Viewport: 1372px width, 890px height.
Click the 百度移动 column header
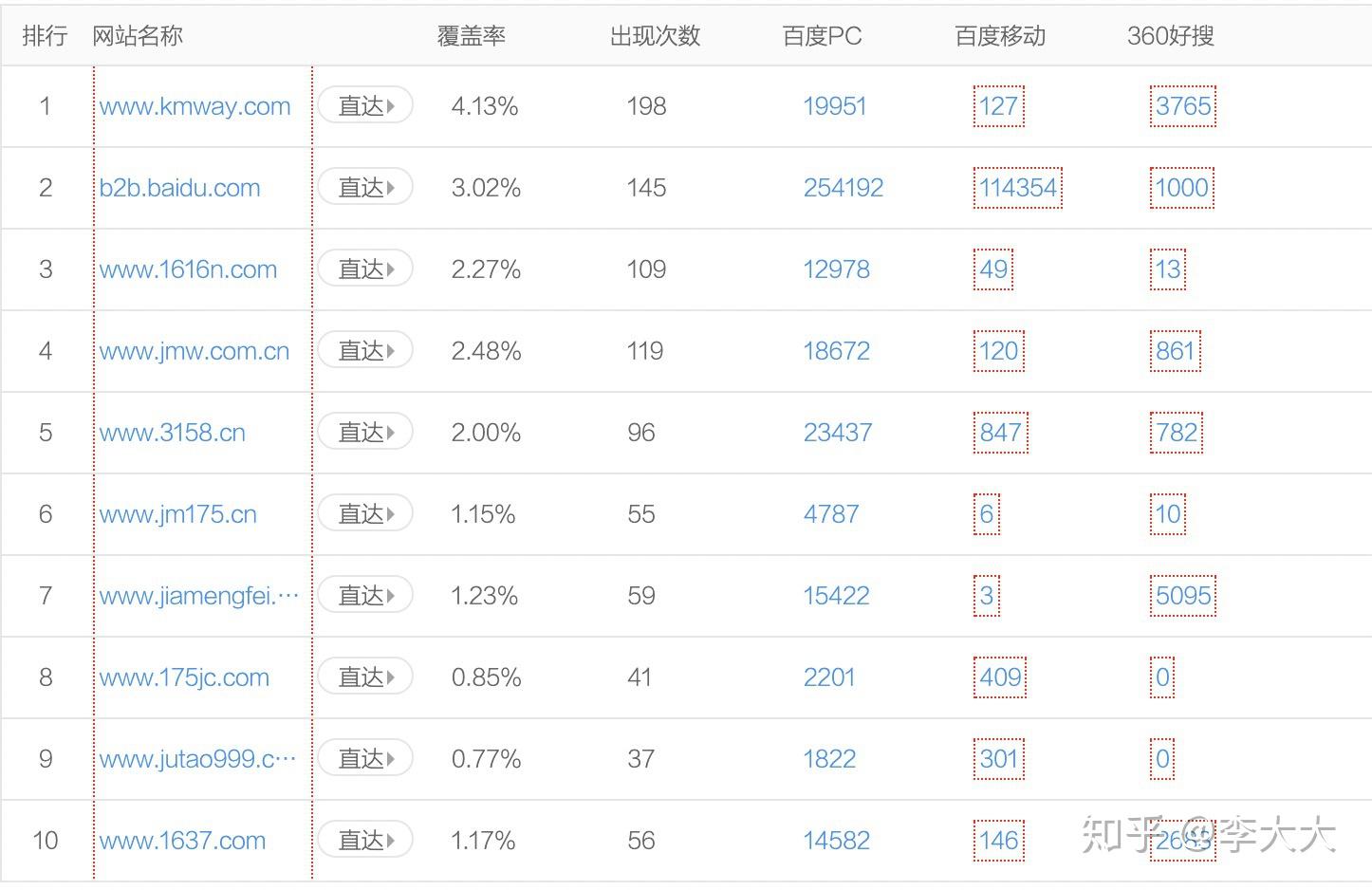1000,36
